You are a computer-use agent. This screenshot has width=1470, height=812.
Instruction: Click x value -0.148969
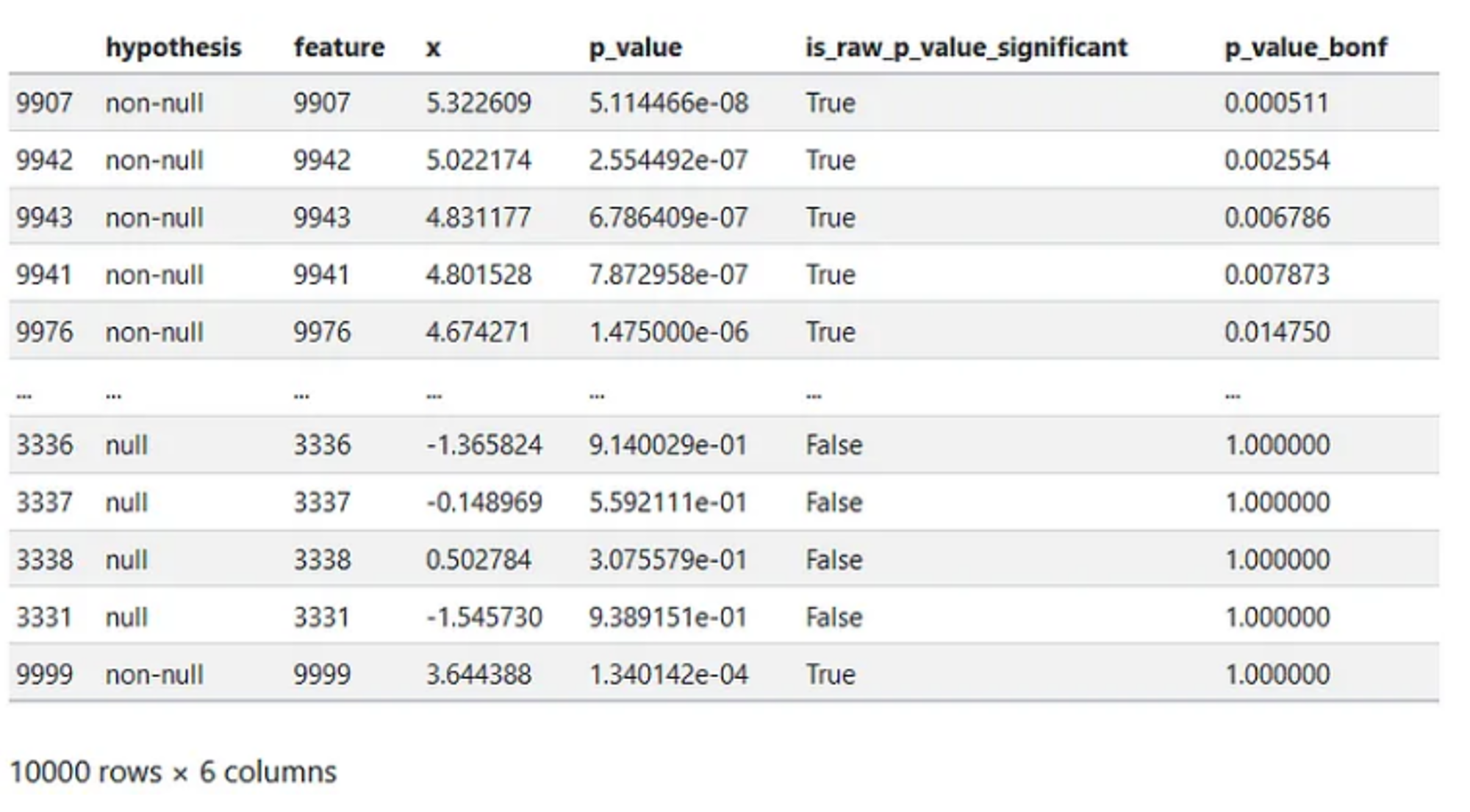(x=484, y=503)
